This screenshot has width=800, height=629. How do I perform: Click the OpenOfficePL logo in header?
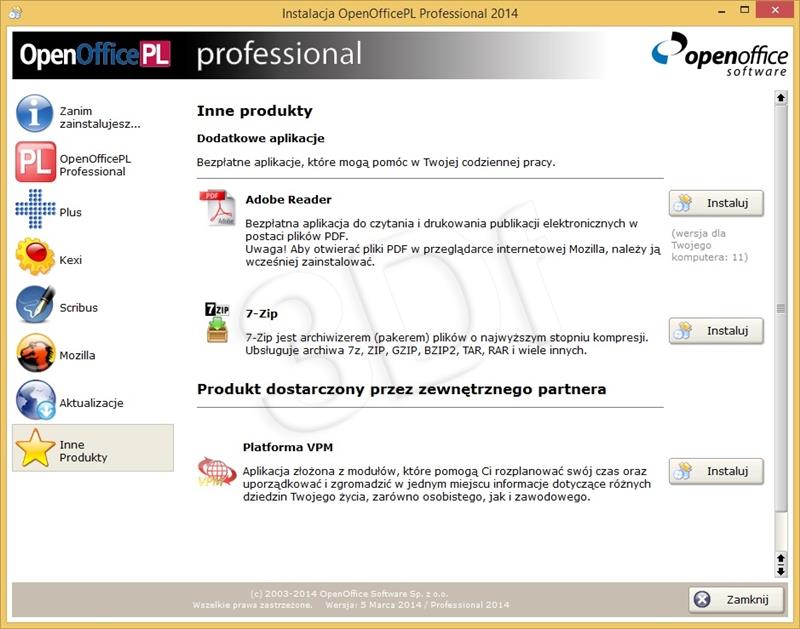click(95, 55)
